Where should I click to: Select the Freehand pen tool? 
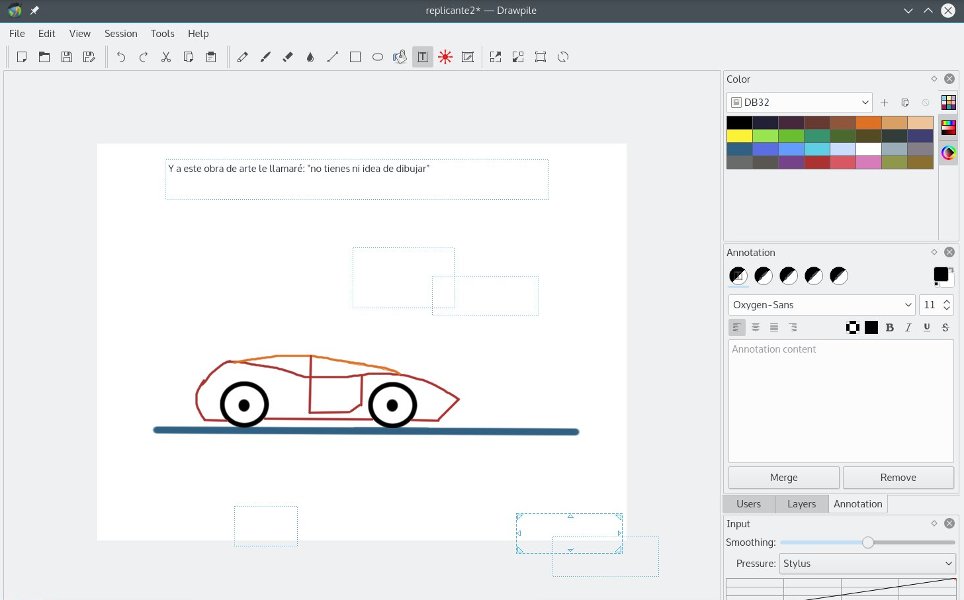pos(242,57)
